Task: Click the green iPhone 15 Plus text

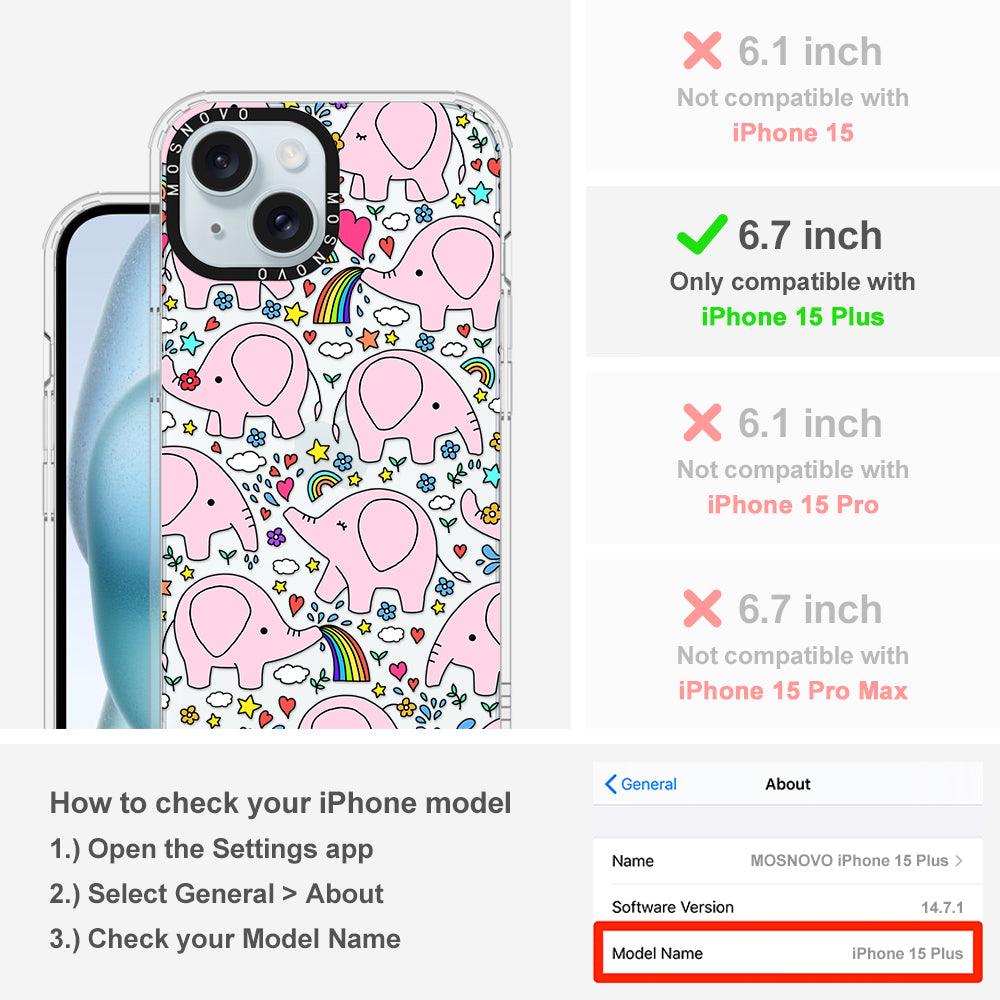Action: point(793,316)
